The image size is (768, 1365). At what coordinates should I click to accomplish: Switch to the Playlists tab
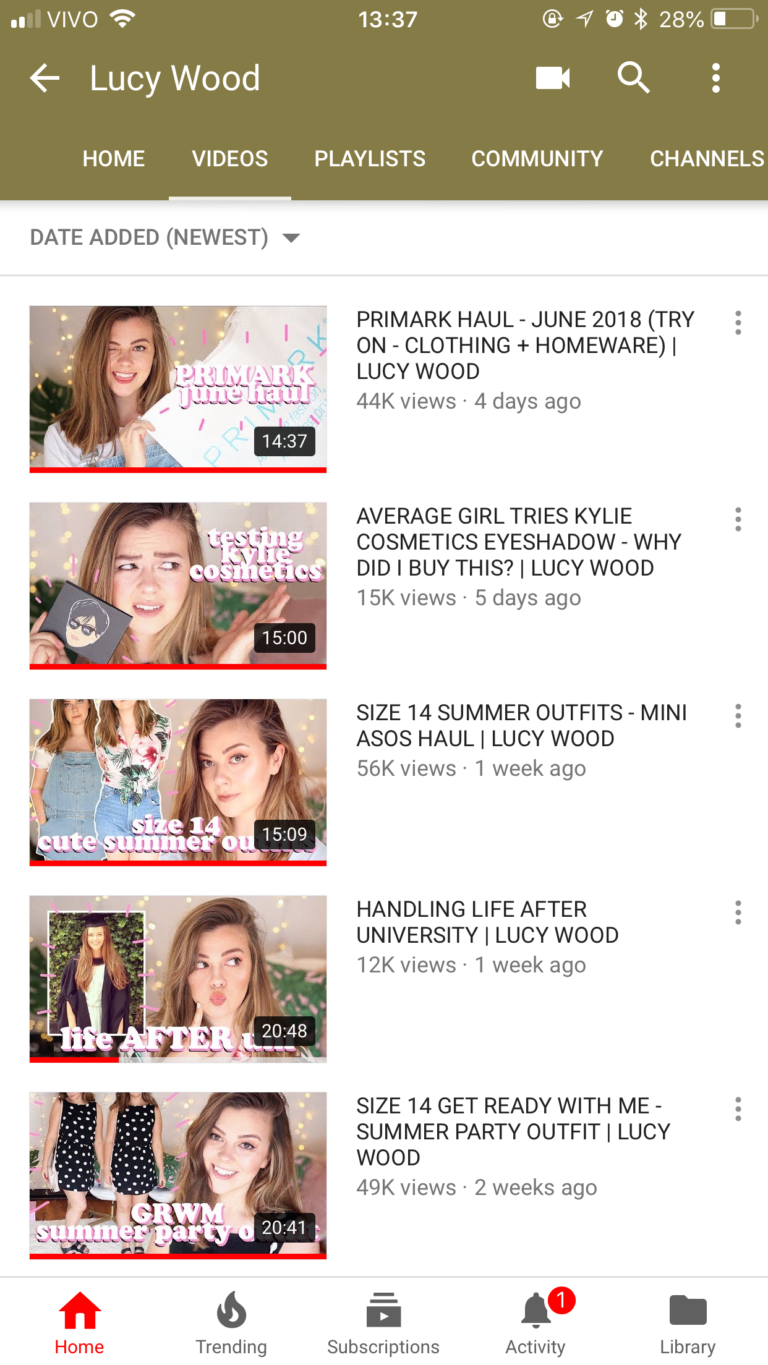[x=370, y=158]
